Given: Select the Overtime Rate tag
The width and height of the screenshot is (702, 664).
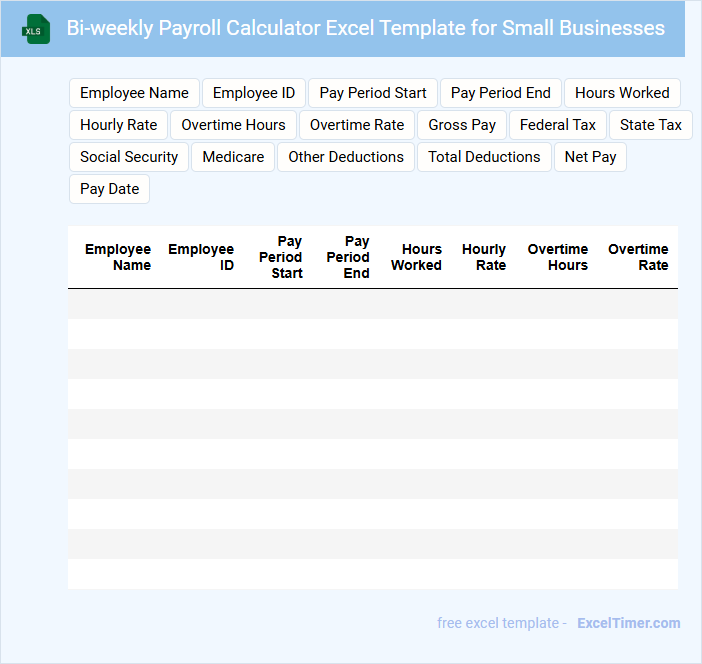Looking at the screenshot, I should pyautogui.click(x=357, y=125).
